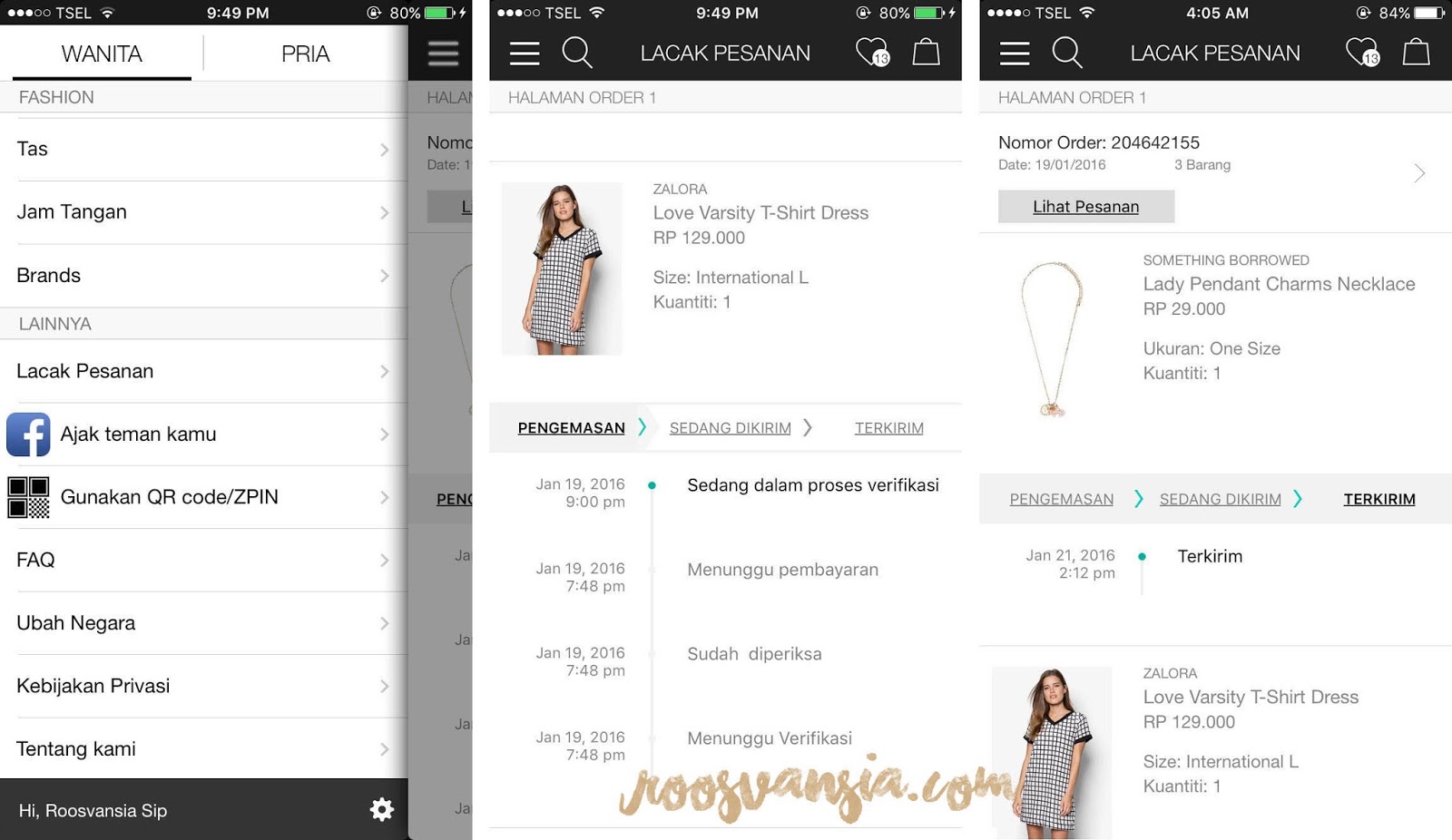The width and height of the screenshot is (1452, 840).
Task: Tap Love Varsity T-Shirt Dress title, middle screen
Action: coord(760,213)
